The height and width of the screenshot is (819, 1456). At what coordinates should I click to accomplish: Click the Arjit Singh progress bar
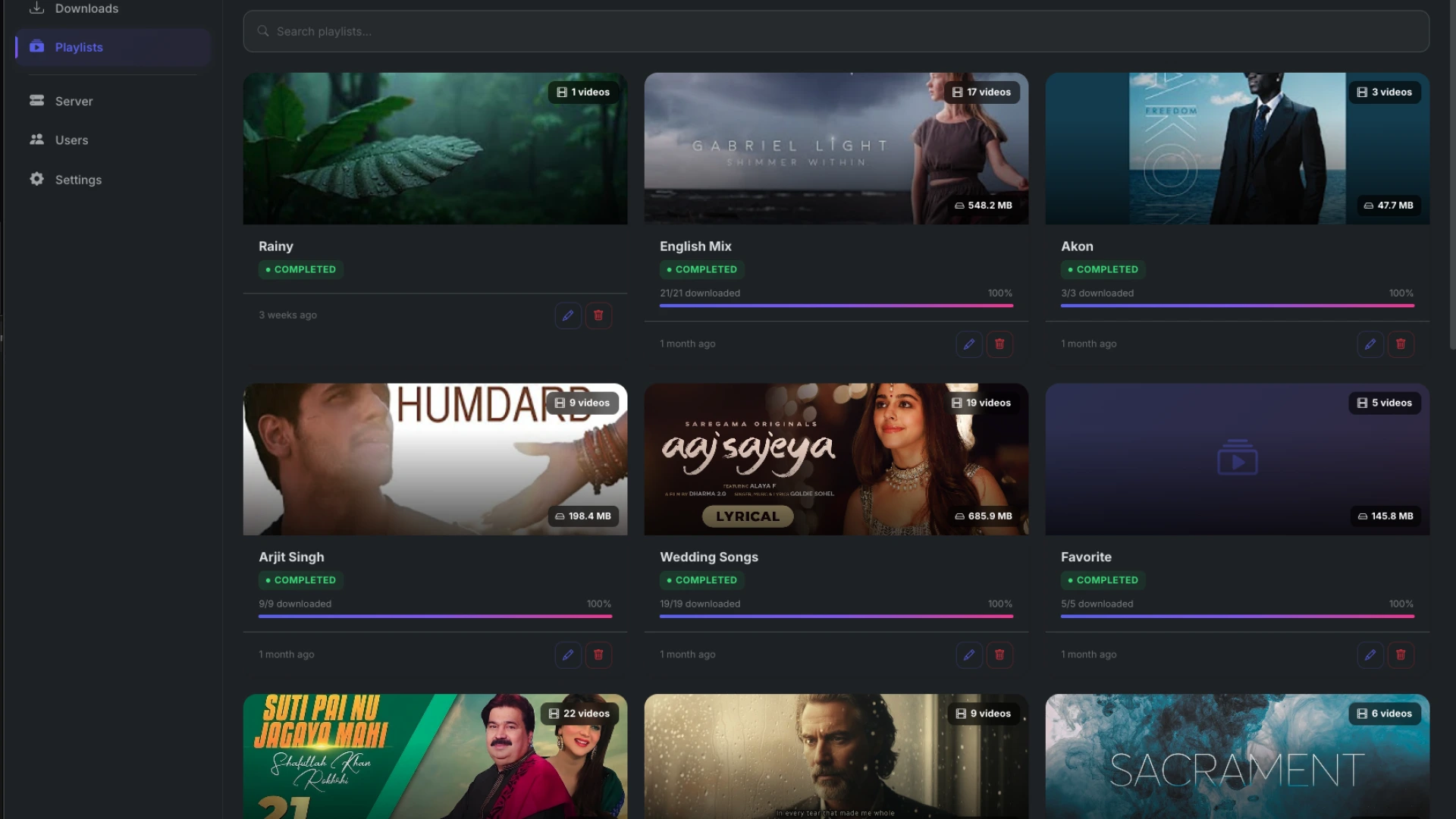pyautogui.click(x=435, y=617)
